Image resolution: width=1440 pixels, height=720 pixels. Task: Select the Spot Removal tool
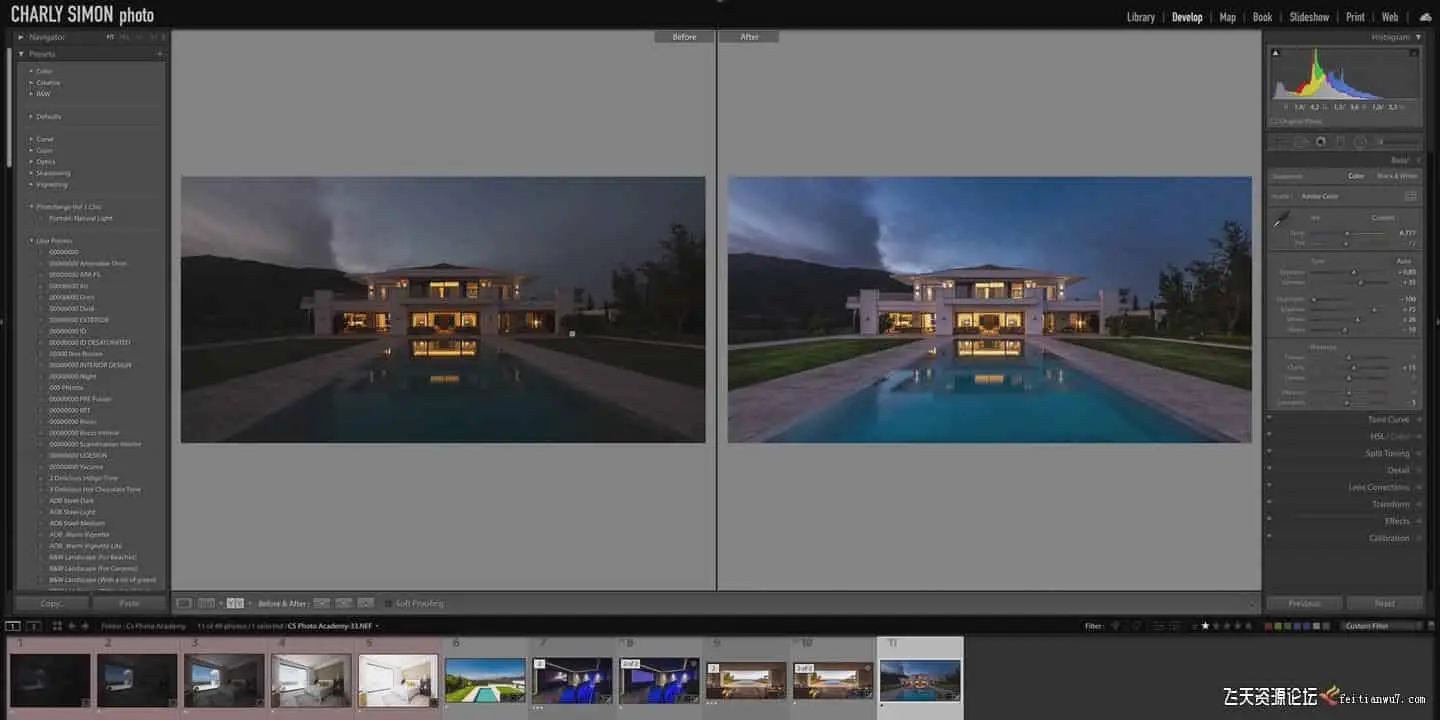[1301, 142]
